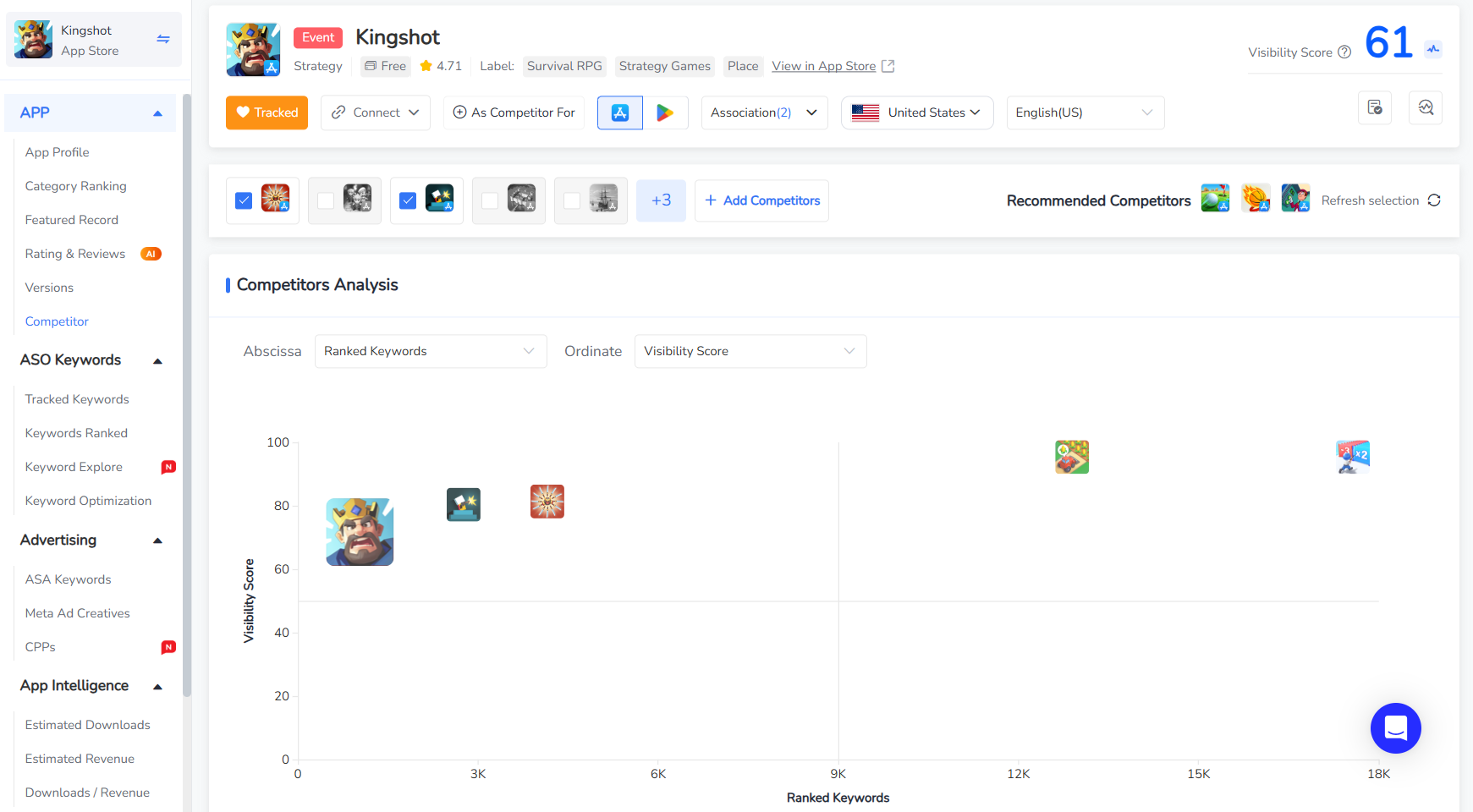Switch to Google Play store icon

point(665,112)
